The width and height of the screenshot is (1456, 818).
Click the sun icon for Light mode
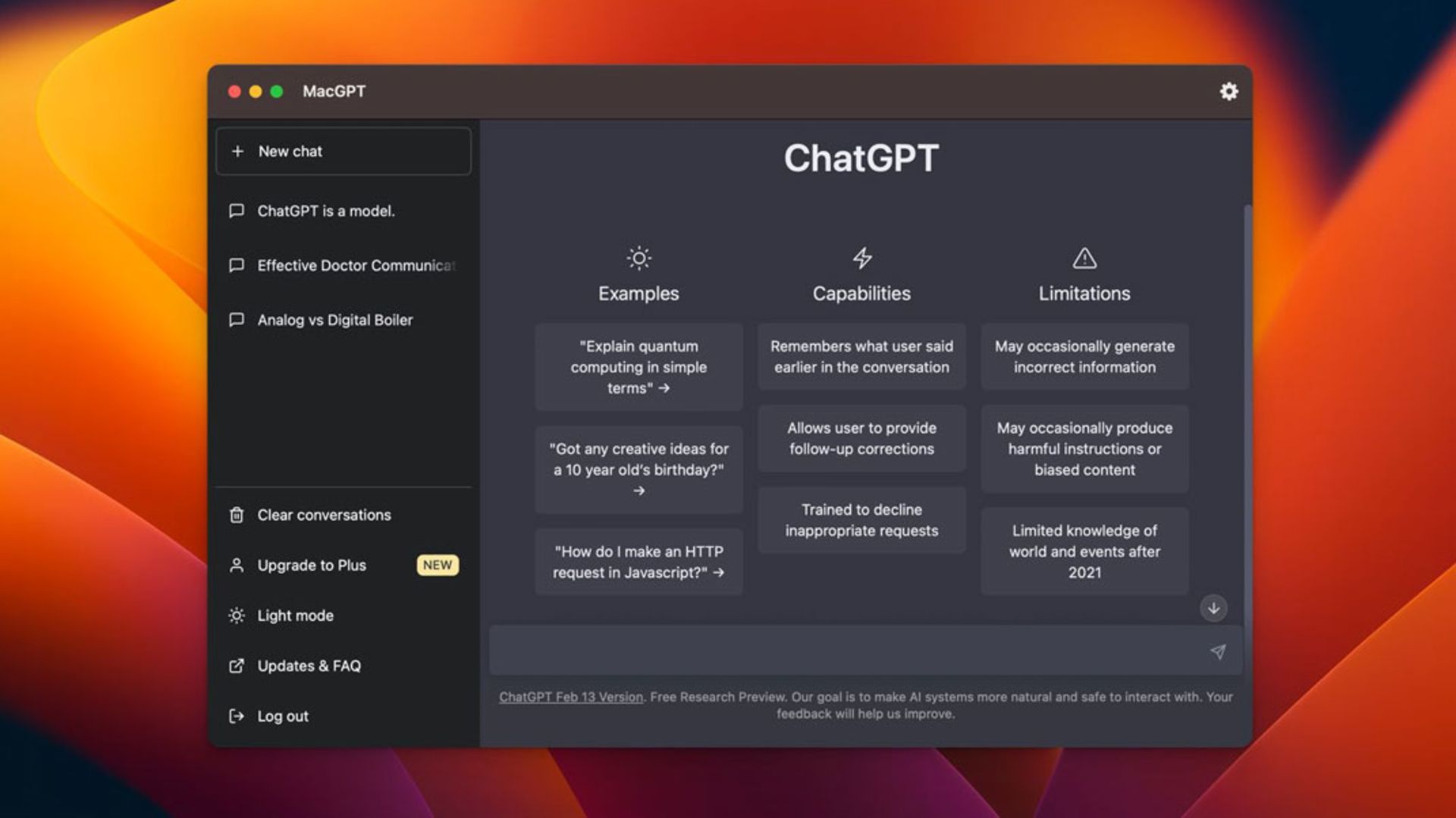237,616
